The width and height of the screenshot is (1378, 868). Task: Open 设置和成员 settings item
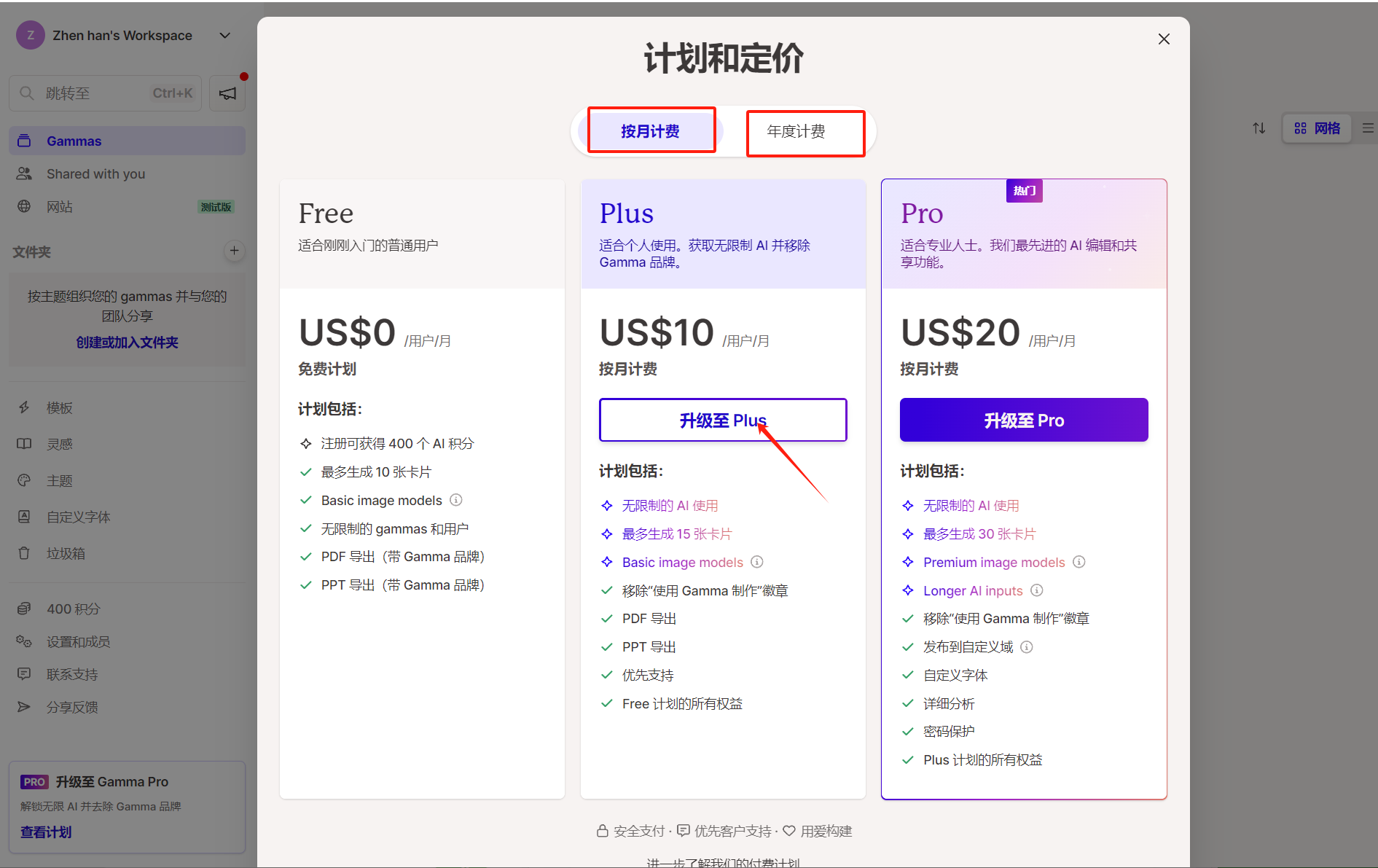point(127,641)
